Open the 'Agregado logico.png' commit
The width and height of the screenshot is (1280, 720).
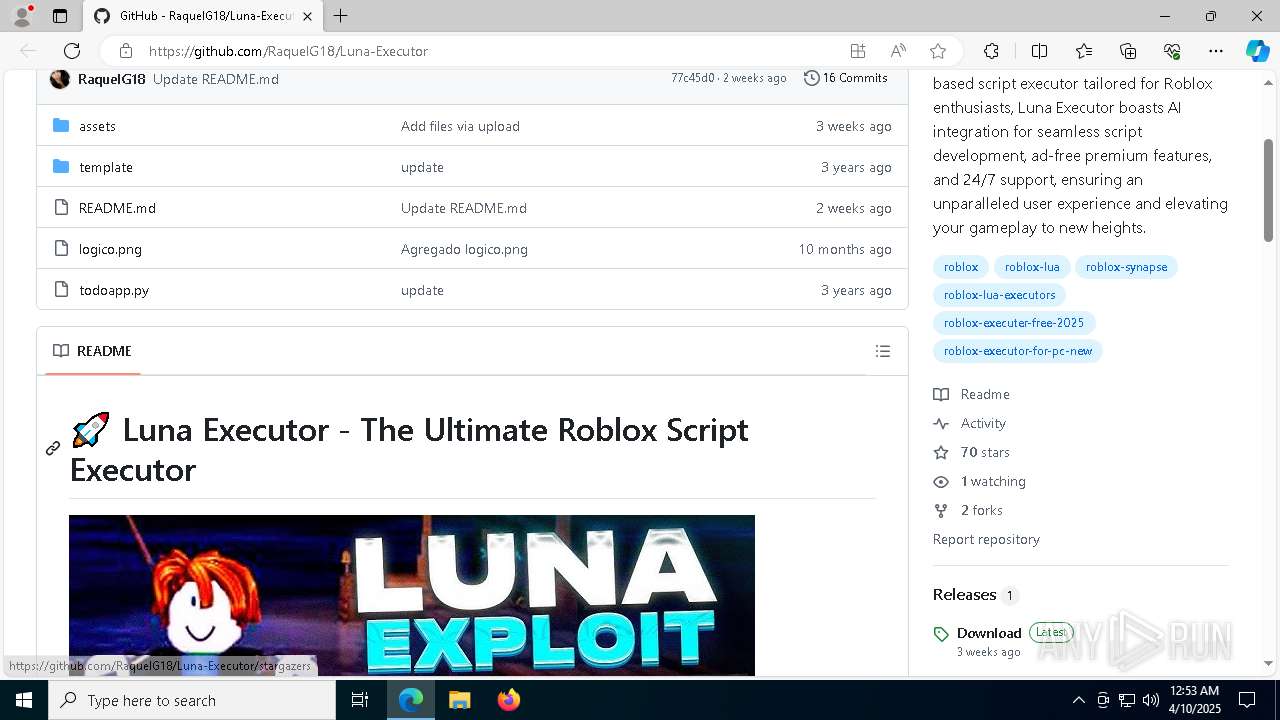pyautogui.click(x=464, y=249)
